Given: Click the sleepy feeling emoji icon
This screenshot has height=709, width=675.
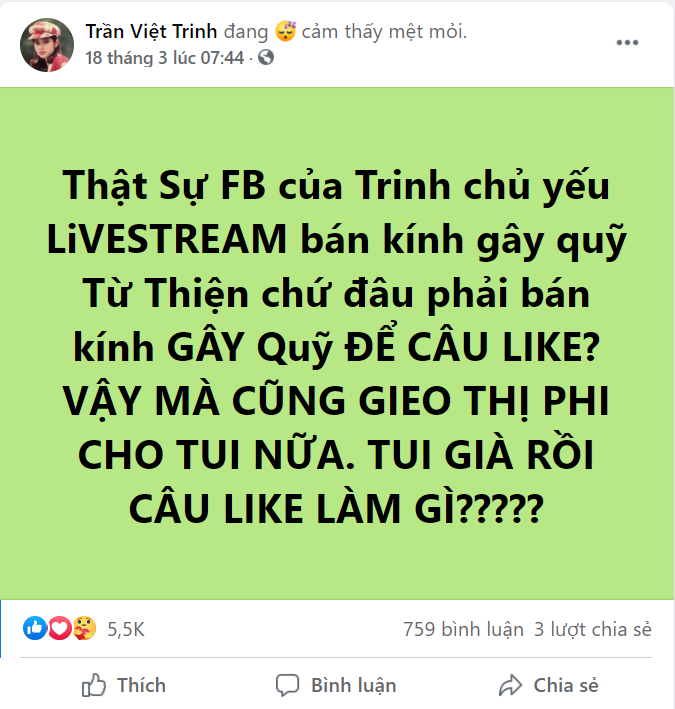Looking at the screenshot, I should point(286,32).
